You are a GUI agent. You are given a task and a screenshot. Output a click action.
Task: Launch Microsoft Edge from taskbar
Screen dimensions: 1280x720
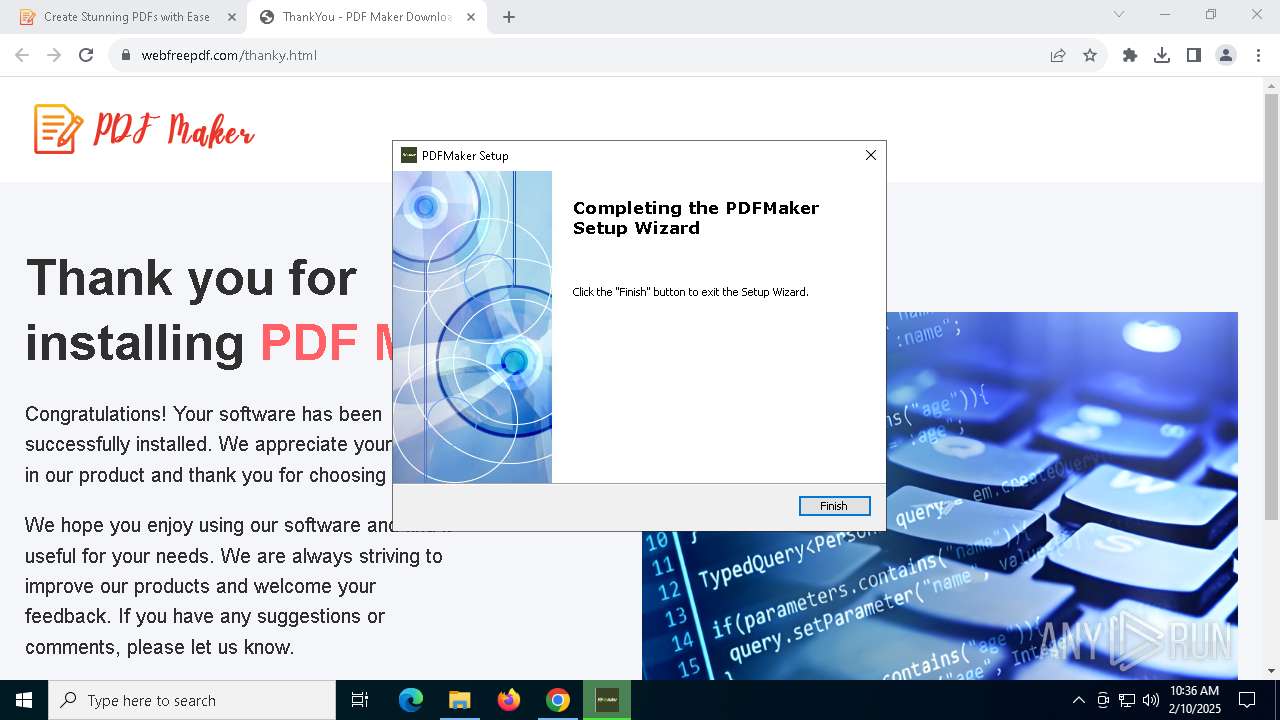pyautogui.click(x=411, y=700)
